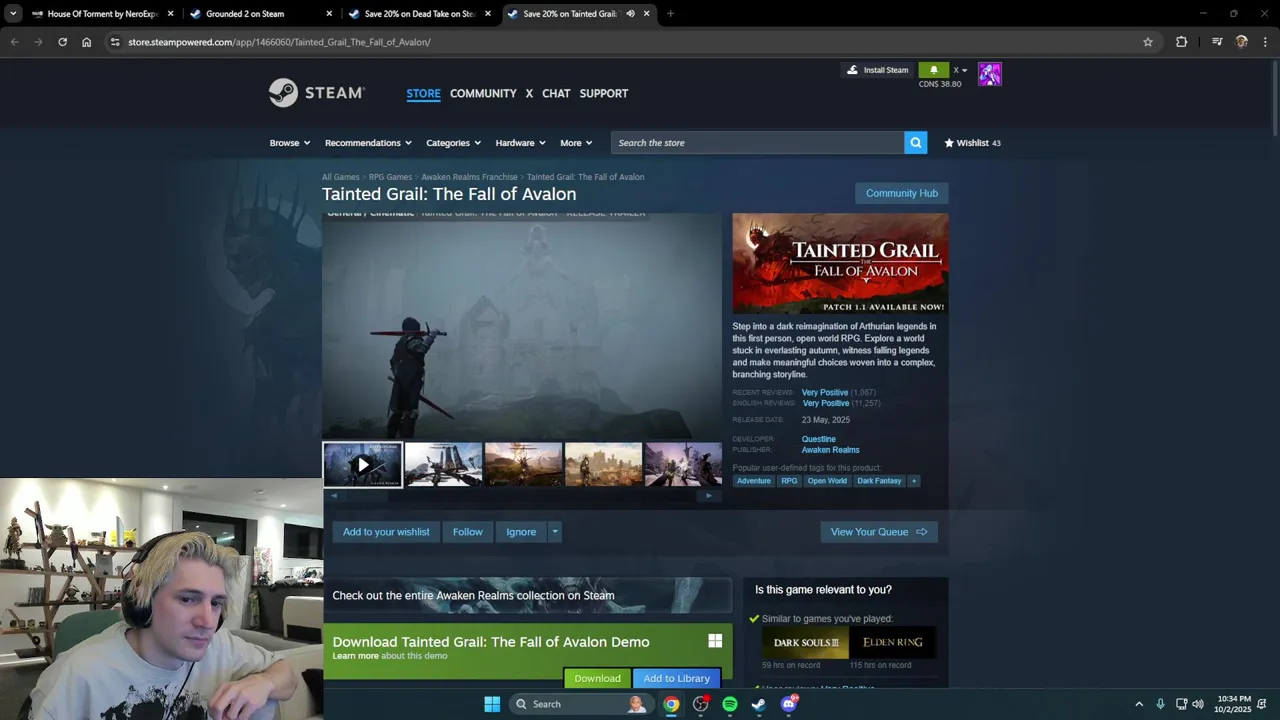Open RPG Games breadcrumb

(390, 177)
